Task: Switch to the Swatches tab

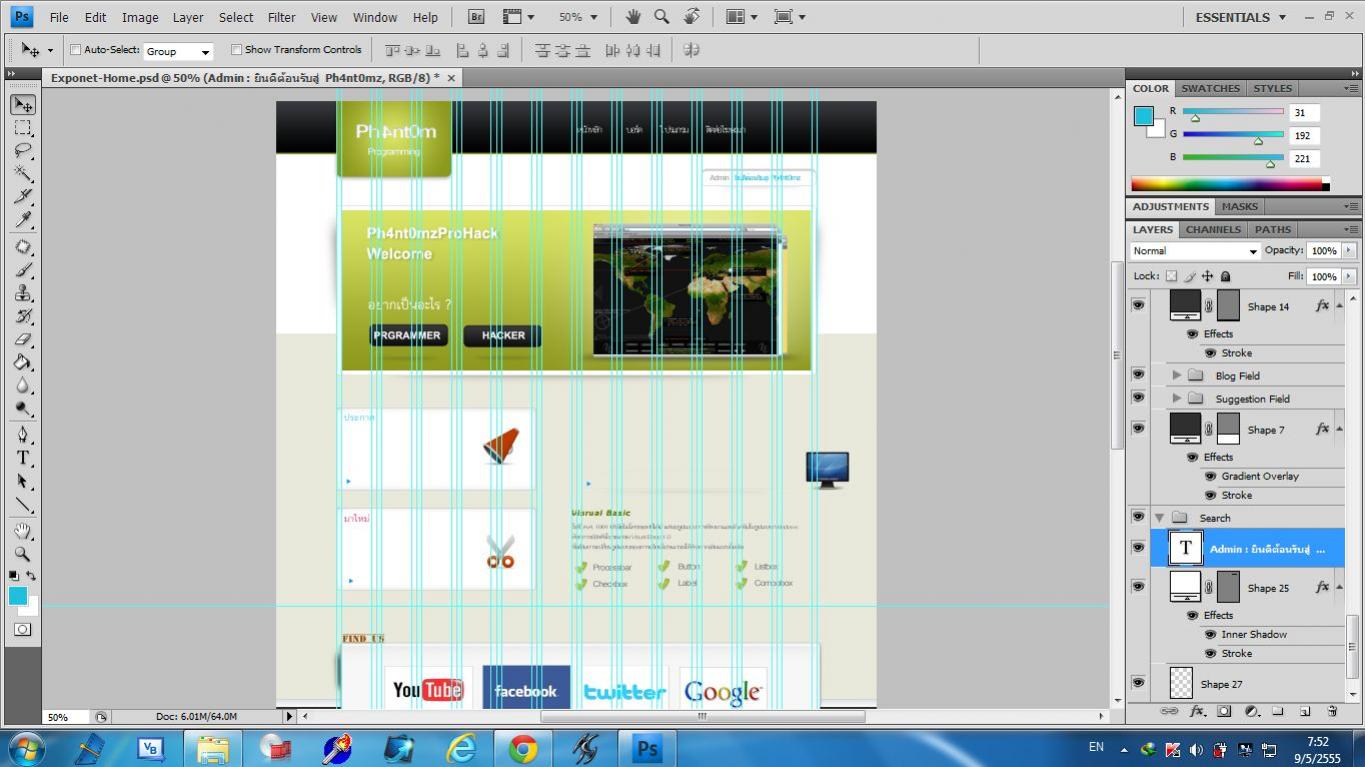Action: 1210,88
